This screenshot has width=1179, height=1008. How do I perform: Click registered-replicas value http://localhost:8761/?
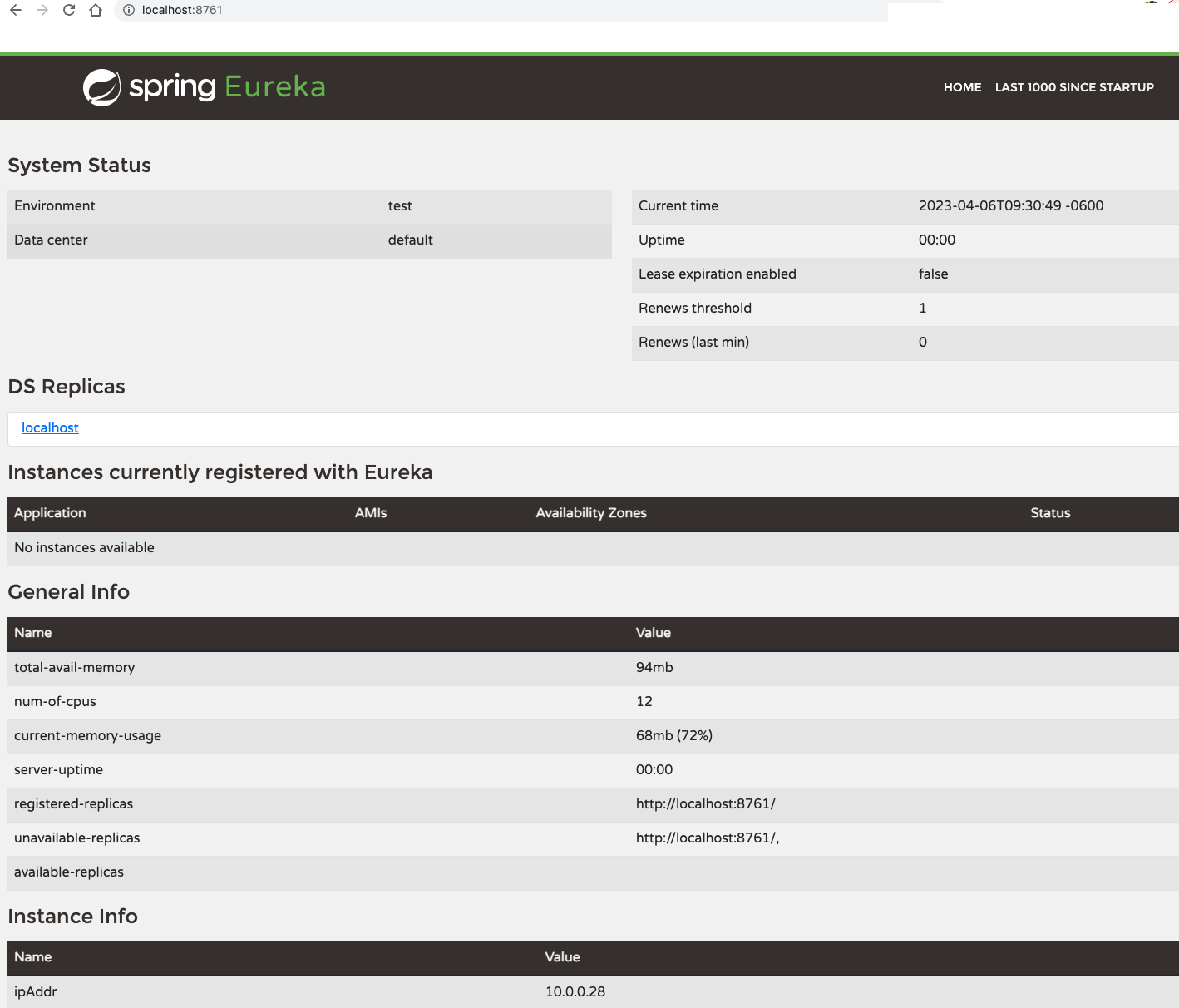[x=706, y=804]
